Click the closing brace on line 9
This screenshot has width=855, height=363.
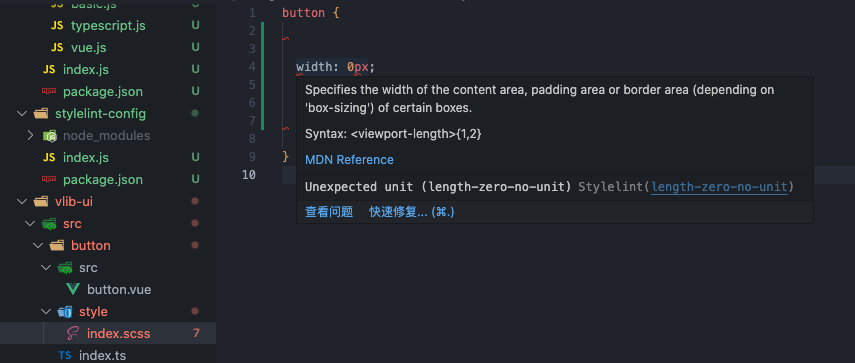click(285, 157)
